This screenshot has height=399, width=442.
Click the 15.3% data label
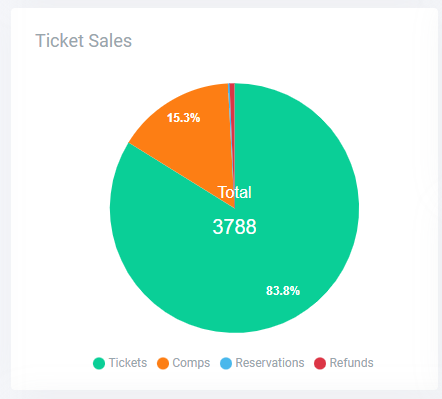(183, 118)
